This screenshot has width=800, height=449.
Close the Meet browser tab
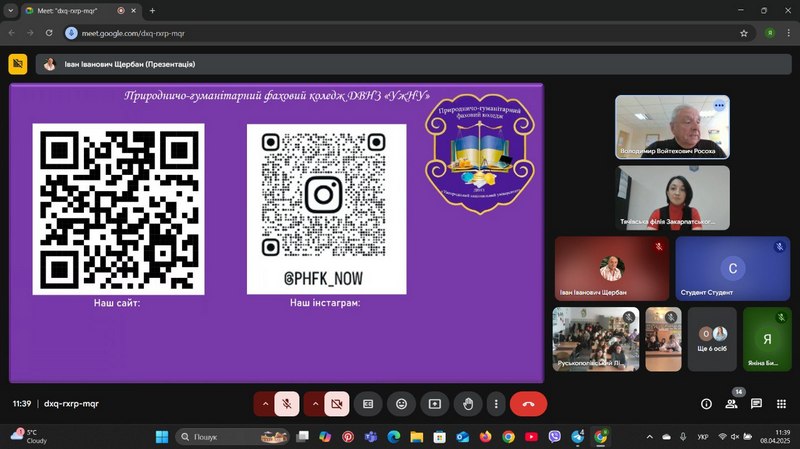pyautogui.click(x=134, y=10)
